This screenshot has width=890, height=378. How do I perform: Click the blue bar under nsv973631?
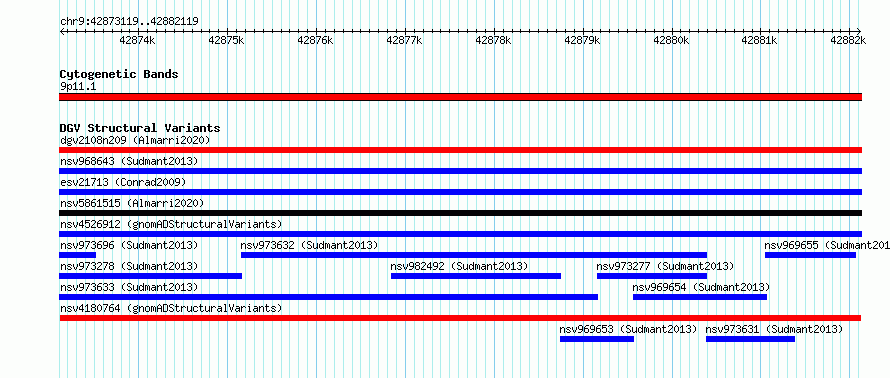coord(750,339)
